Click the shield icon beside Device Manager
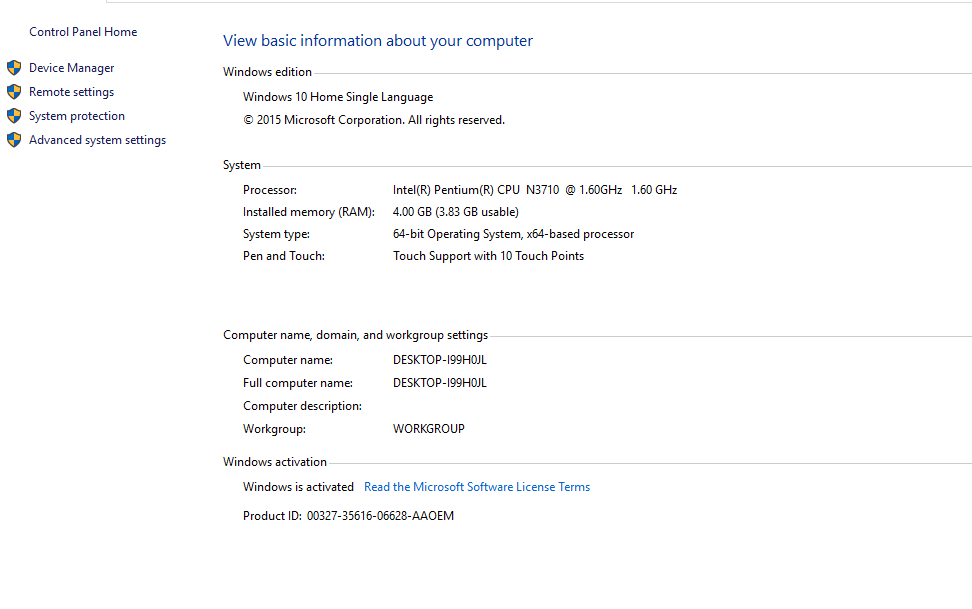This screenshot has height=609, width=972. (14, 68)
